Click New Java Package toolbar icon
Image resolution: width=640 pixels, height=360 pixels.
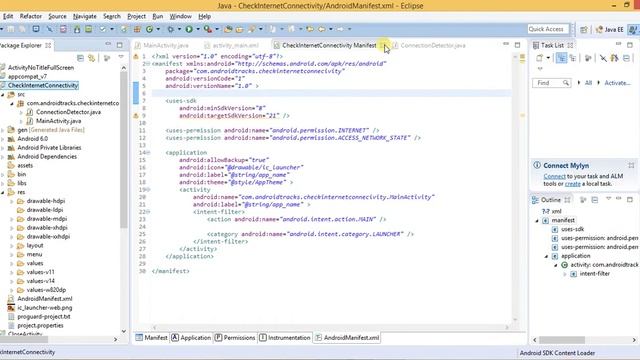coord(137,29)
